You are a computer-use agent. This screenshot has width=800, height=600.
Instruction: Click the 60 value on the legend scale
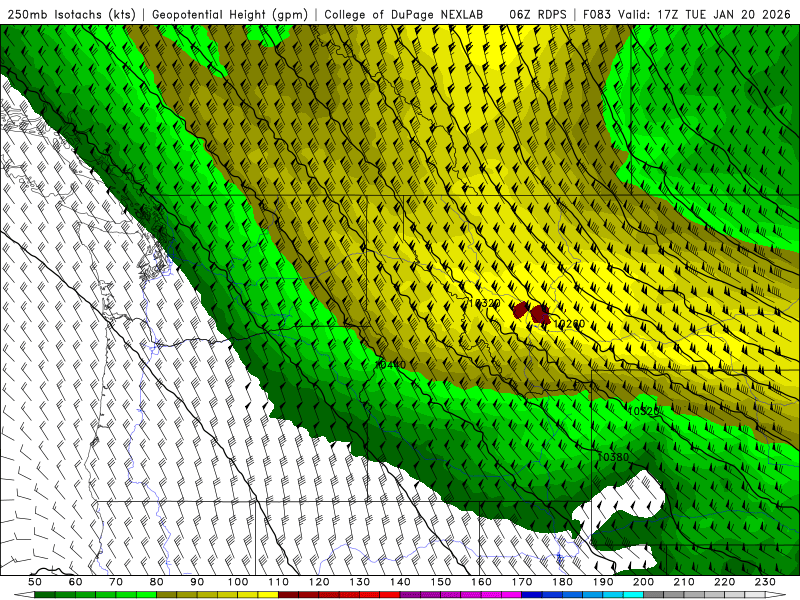(x=75, y=582)
